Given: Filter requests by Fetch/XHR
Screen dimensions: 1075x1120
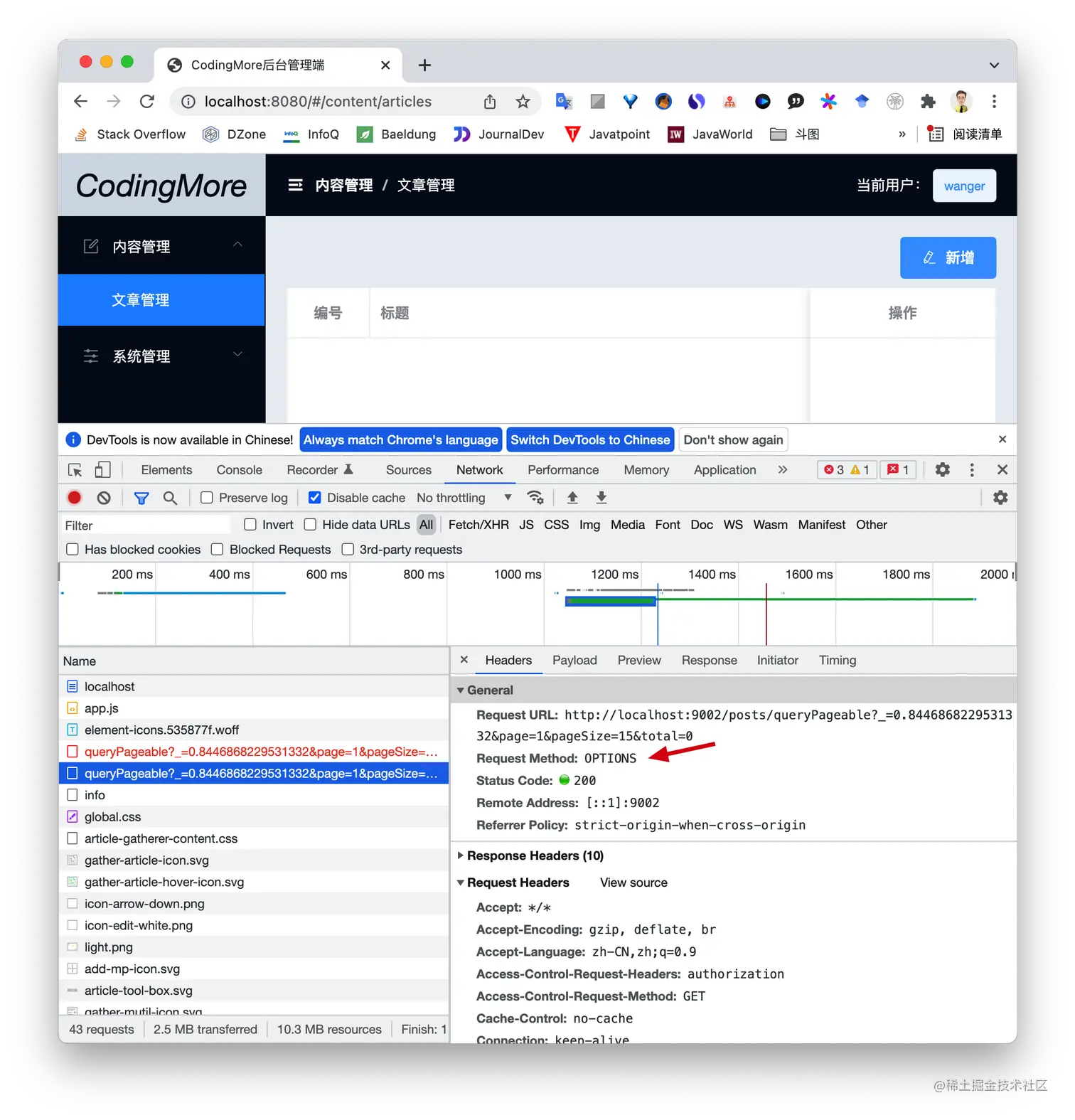Looking at the screenshot, I should point(478,525).
